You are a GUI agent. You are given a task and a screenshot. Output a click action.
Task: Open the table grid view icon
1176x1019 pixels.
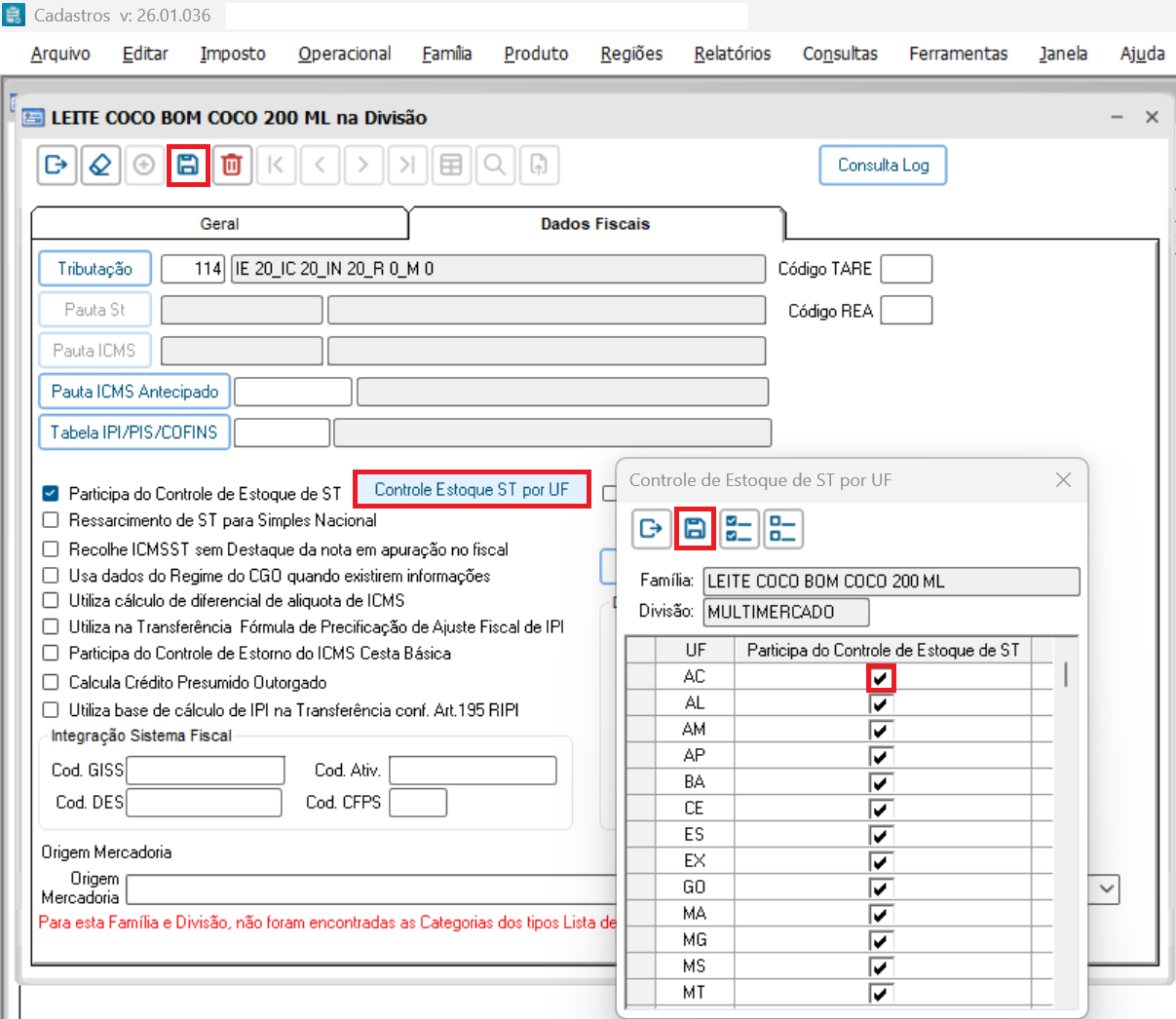[451, 165]
